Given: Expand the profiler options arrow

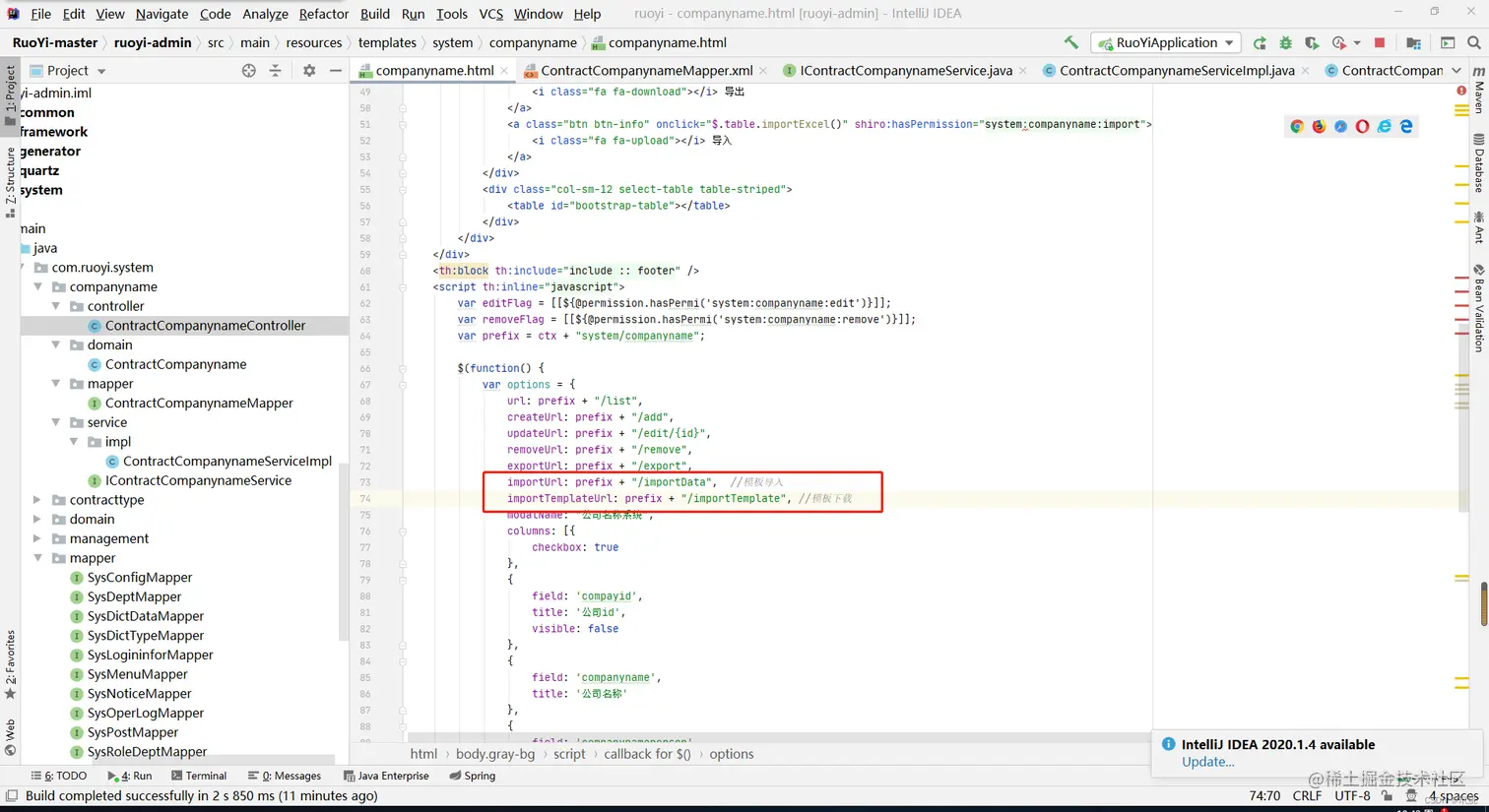Looking at the screenshot, I should click(x=1357, y=43).
